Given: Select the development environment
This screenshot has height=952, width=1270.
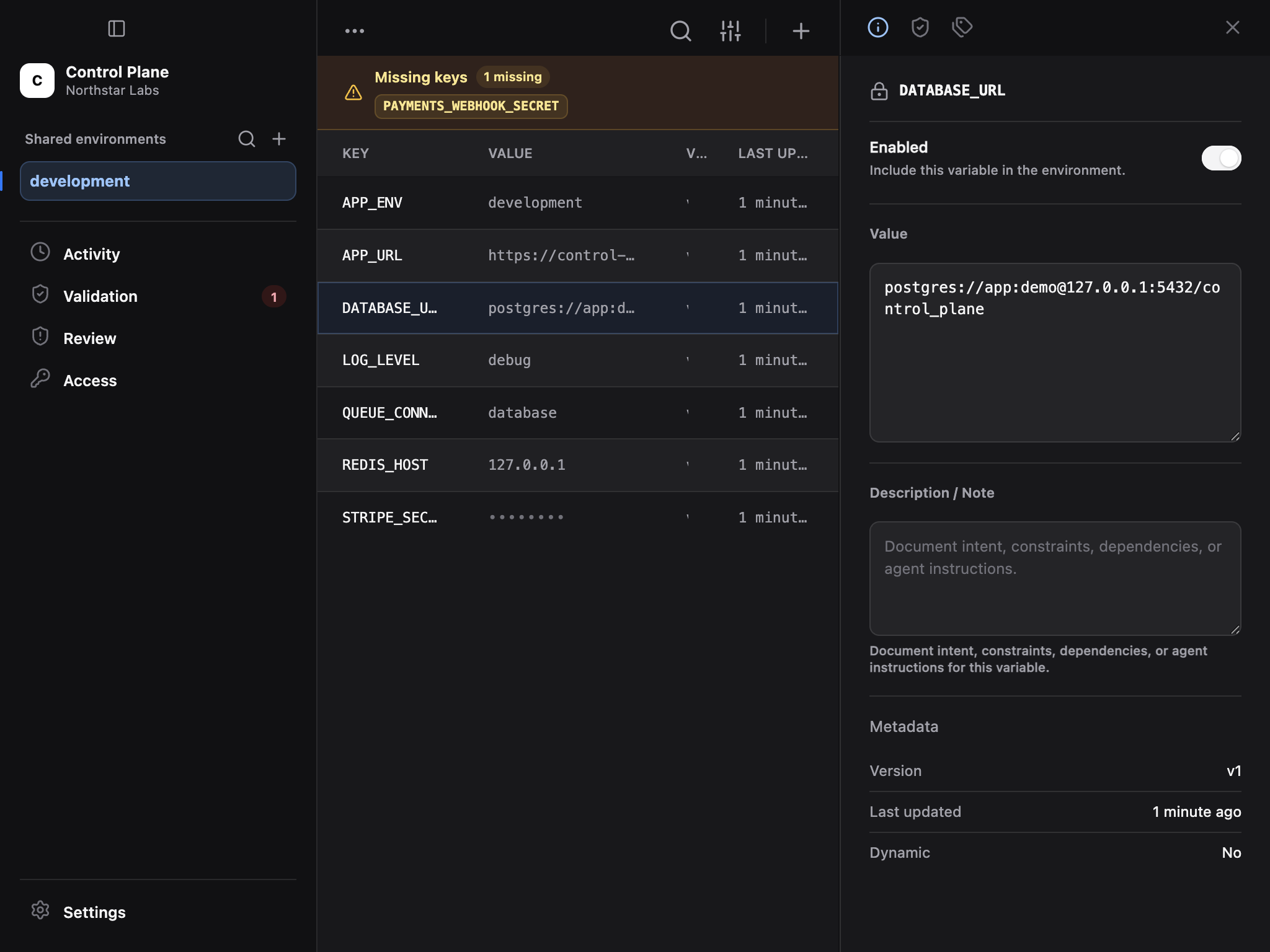Looking at the screenshot, I should tap(158, 181).
